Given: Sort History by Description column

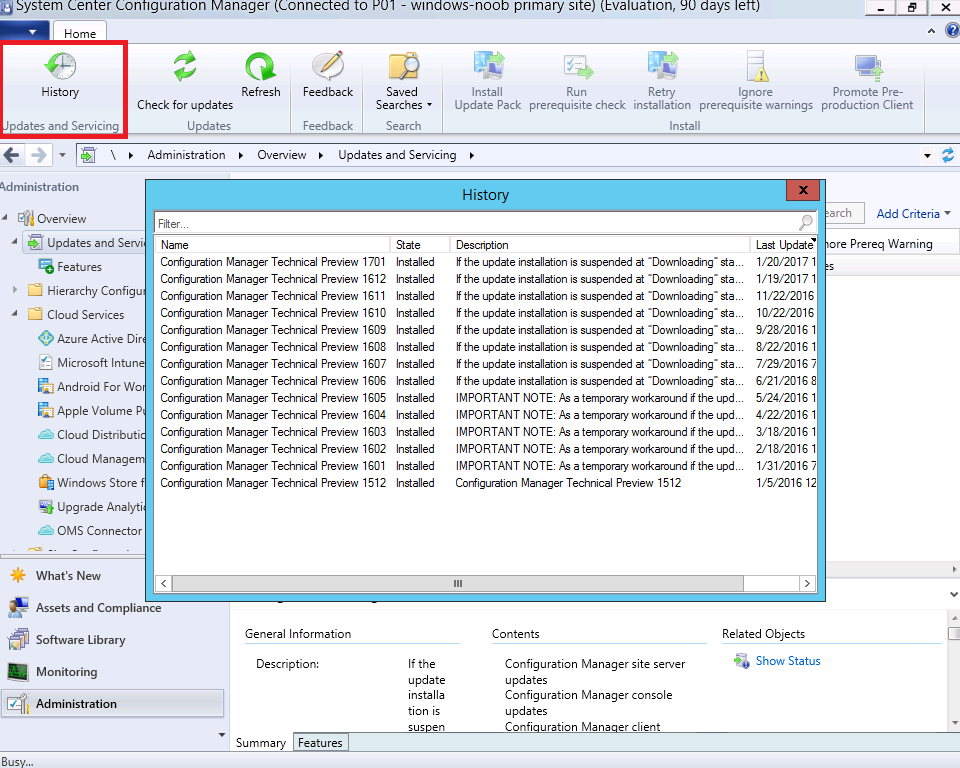Looking at the screenshot, I should (600, 244).
